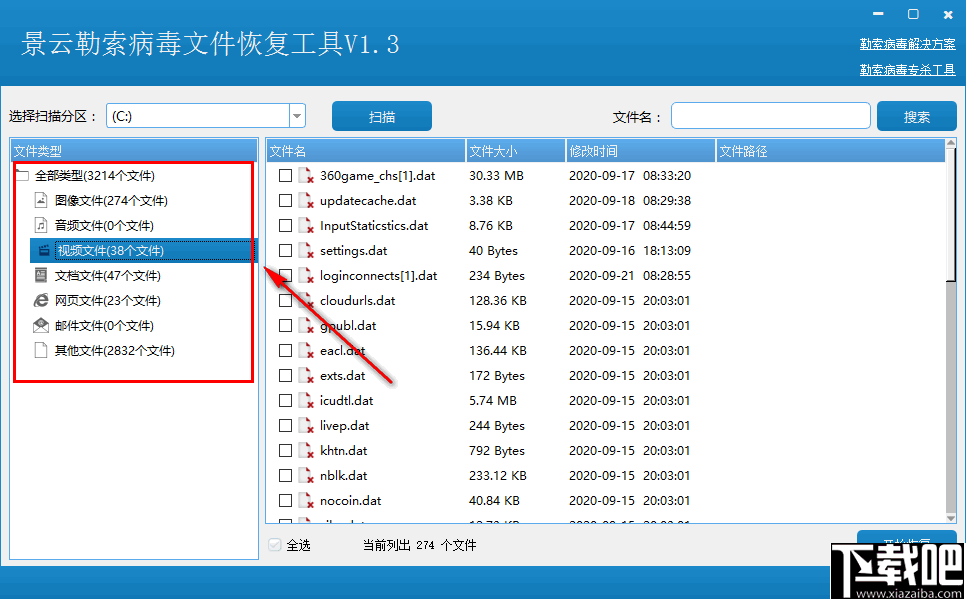Maximize the recovery tool window

click(913, 14)
